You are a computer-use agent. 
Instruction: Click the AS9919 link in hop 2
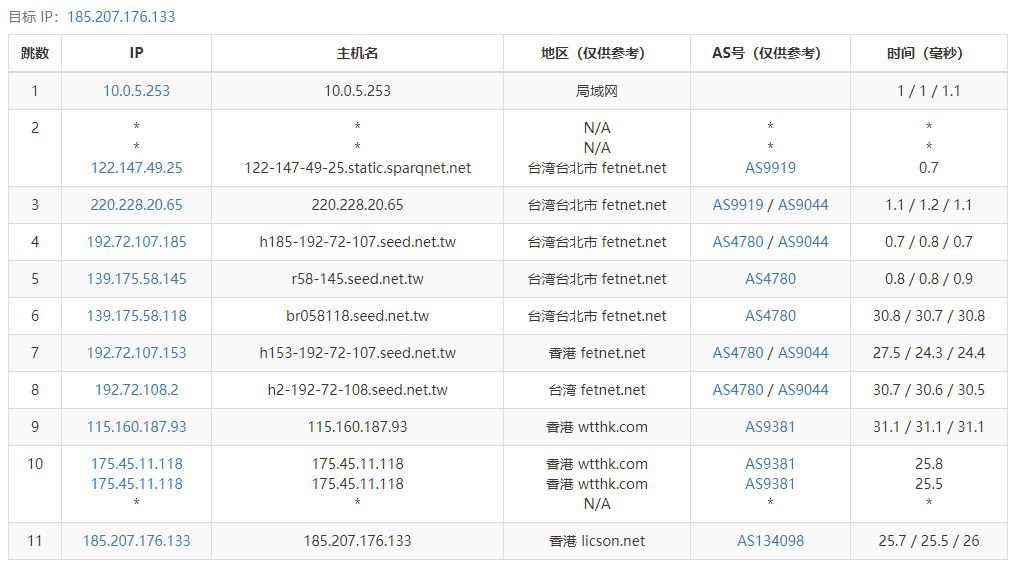[x=770, y=167]
